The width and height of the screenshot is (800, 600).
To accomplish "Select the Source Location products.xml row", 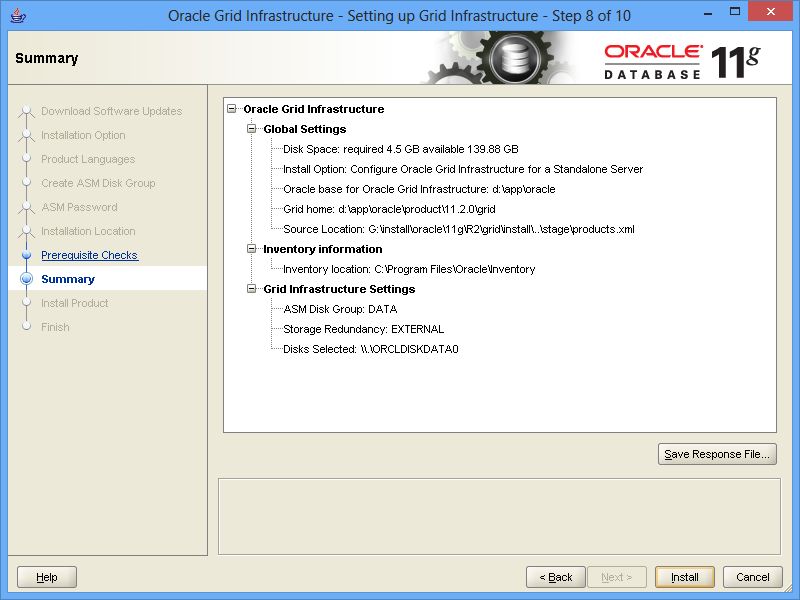I will 459,229.
